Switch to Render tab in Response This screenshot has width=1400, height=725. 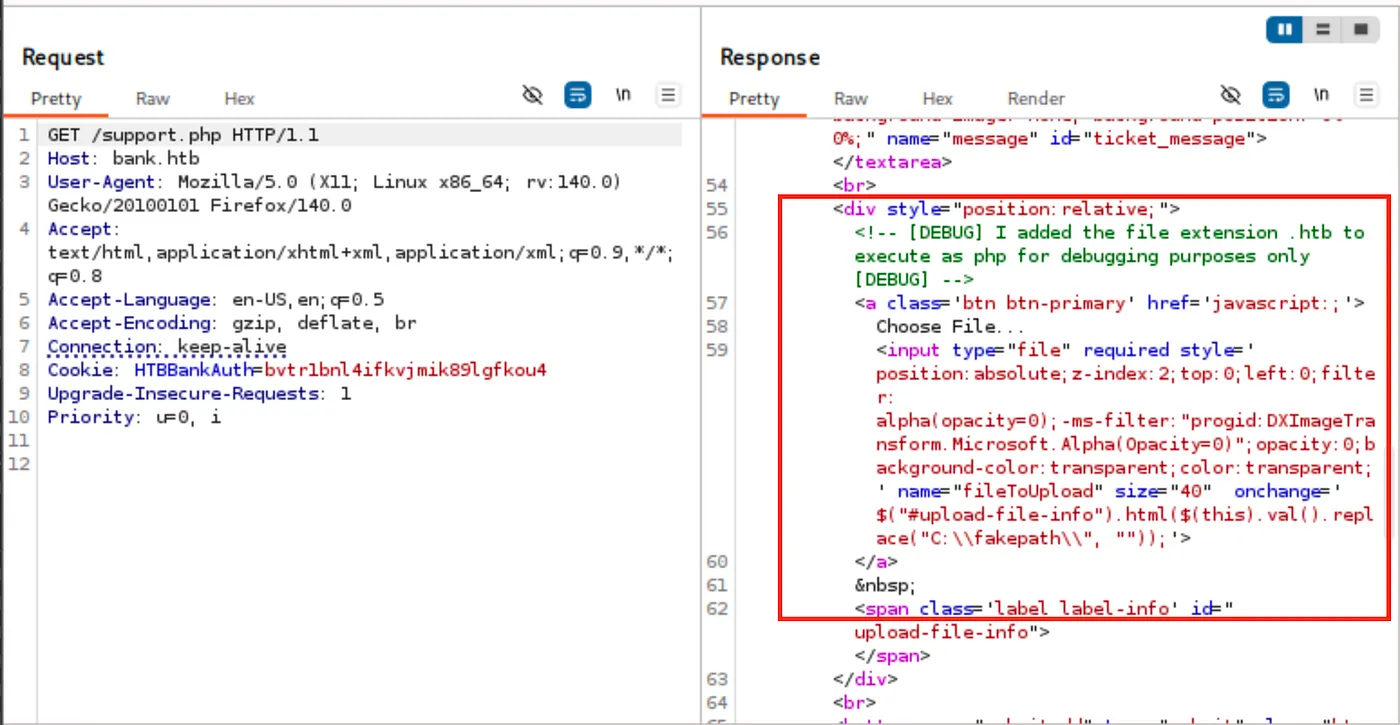pyautogui.click(x=1036, y=99)
